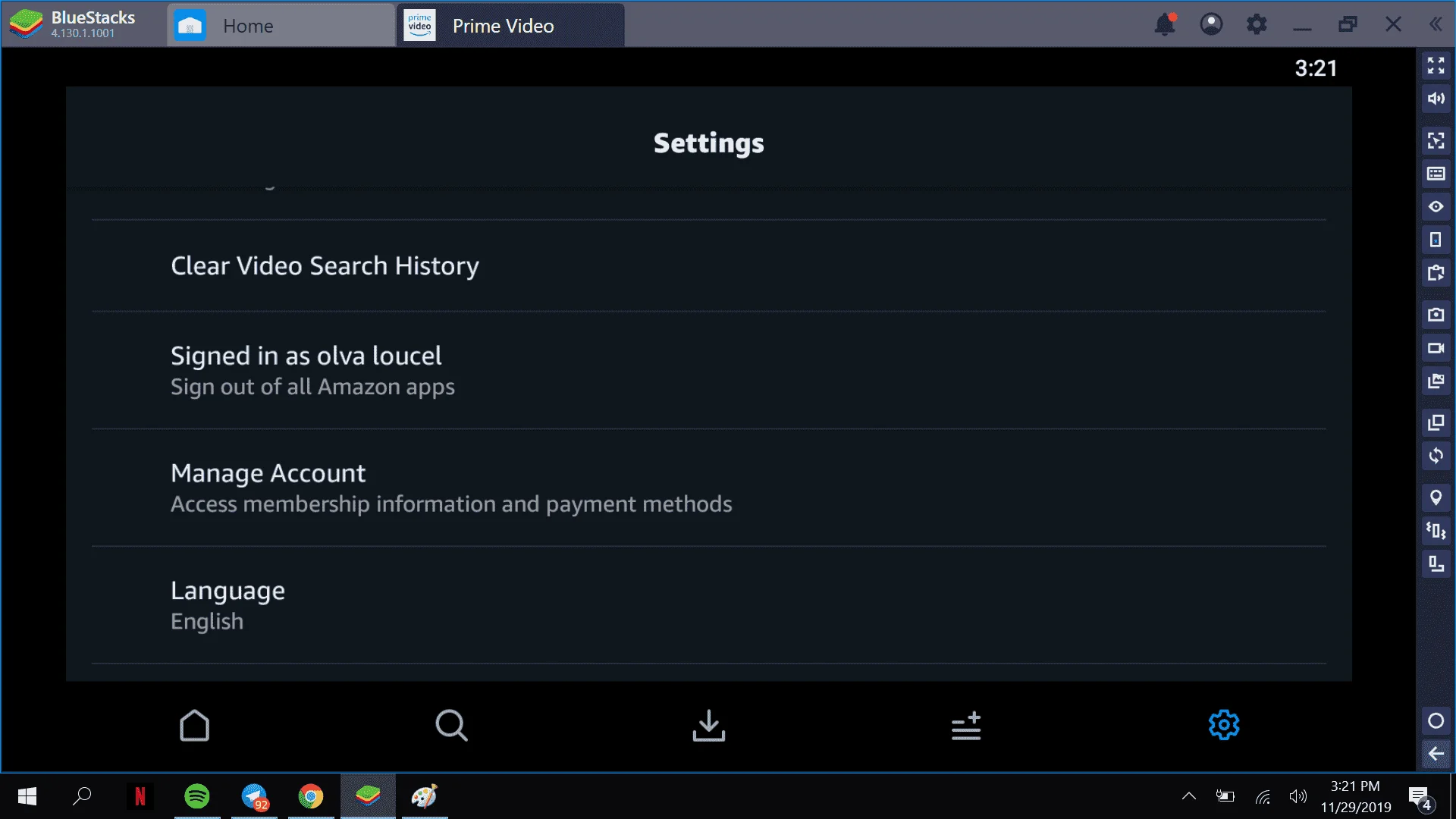1456x819 pixels.
Task: Tap the search magnifier in bottom bar
Action: click(451, 726)
